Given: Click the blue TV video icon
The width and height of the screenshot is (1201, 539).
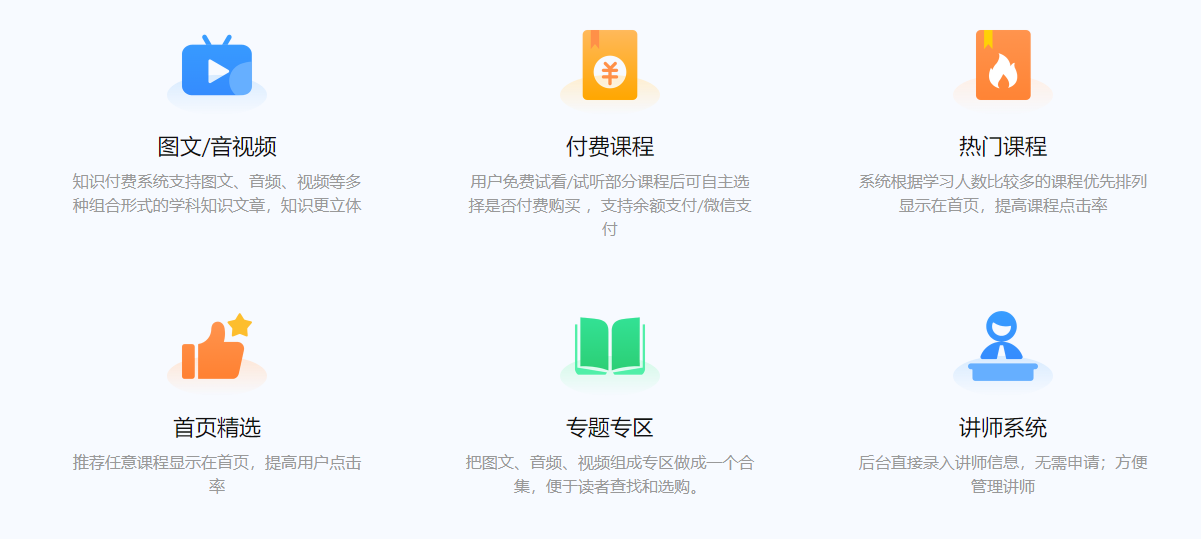Looking at the screenshot, I should [x=216, y=68].
